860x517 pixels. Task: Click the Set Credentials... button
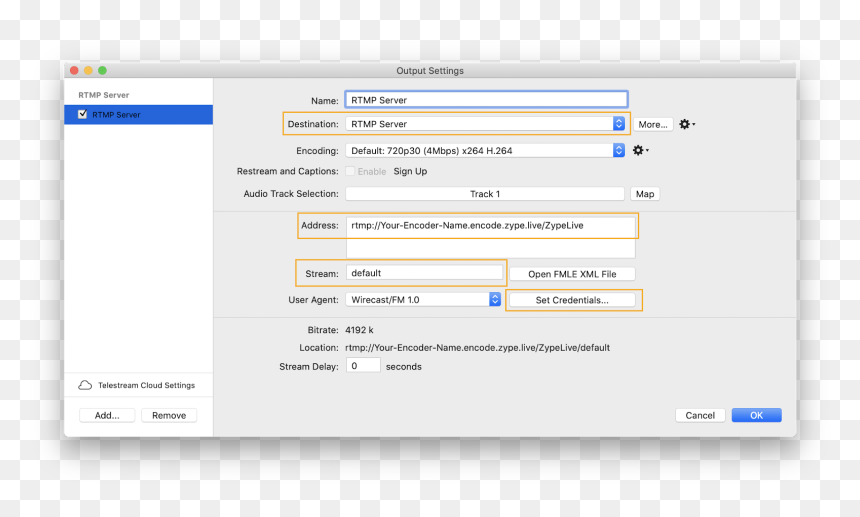click(x=572, y=300)
